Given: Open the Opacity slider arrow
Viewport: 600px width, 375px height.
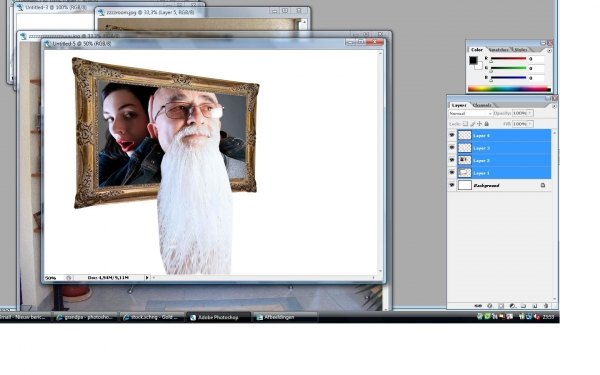Looking at the screenshot, I should tap(530, 113).
